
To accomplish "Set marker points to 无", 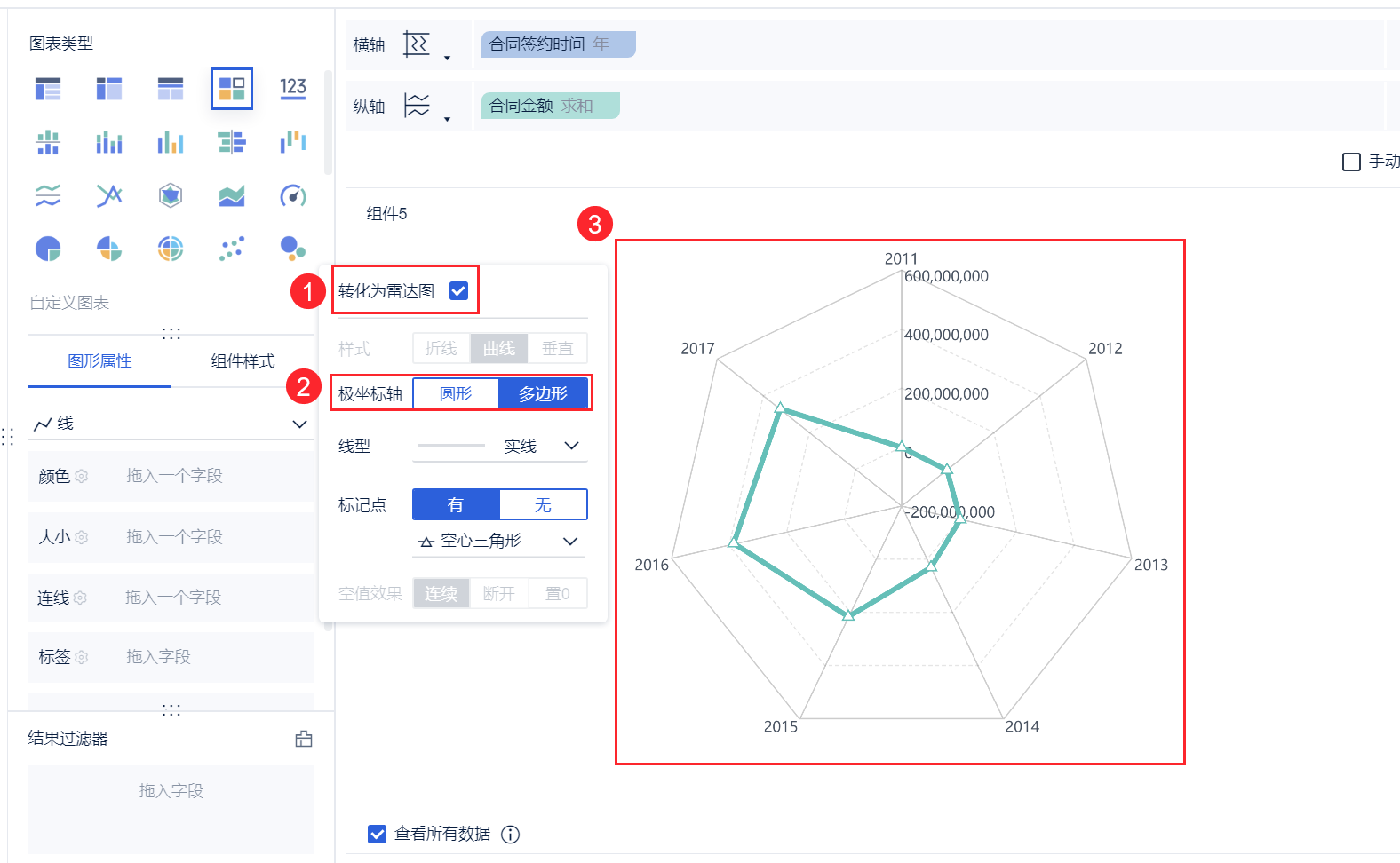I will point(543,504).
